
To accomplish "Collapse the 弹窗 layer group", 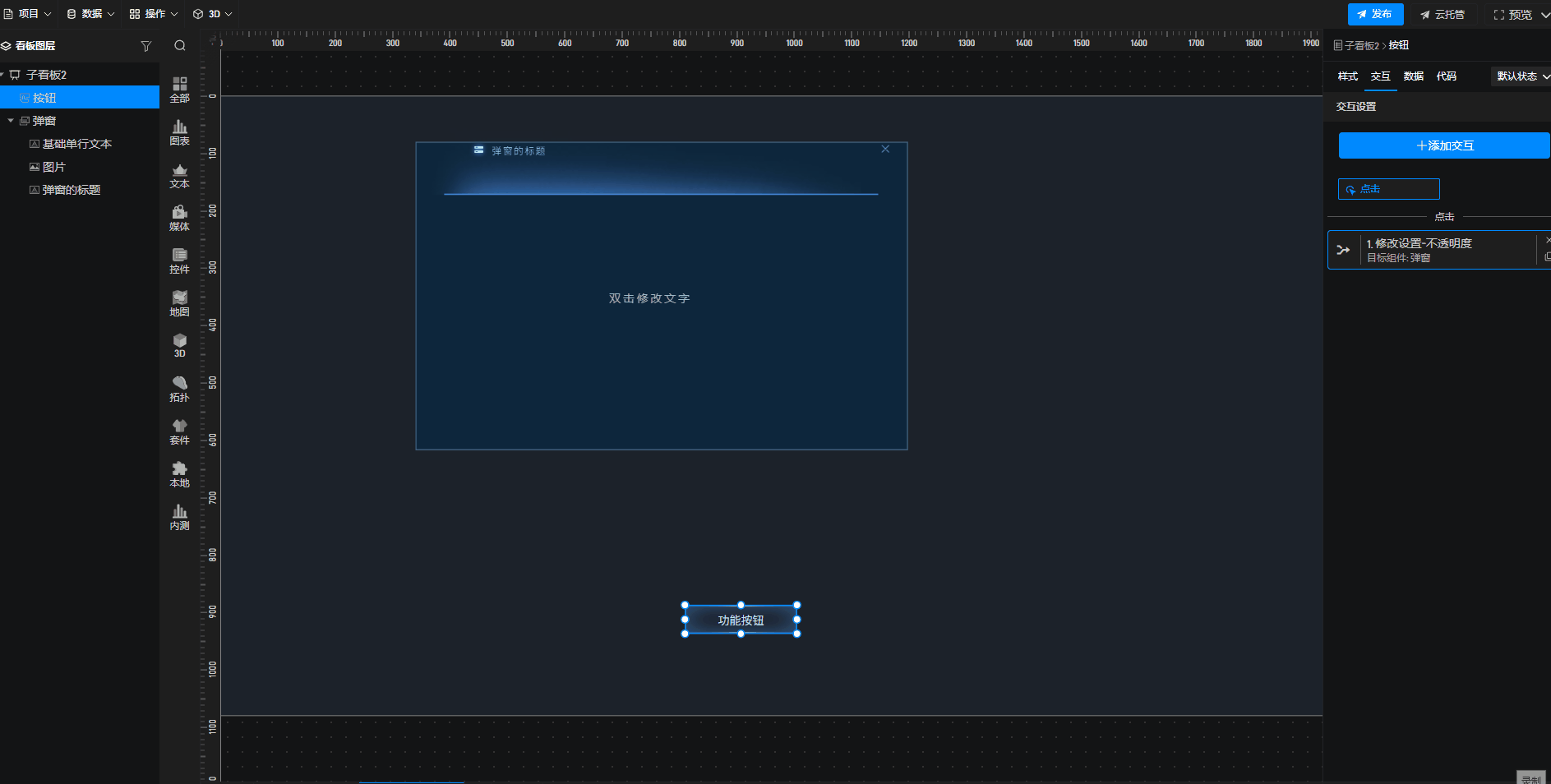I will pyautogui.click(x=11, y=121).
